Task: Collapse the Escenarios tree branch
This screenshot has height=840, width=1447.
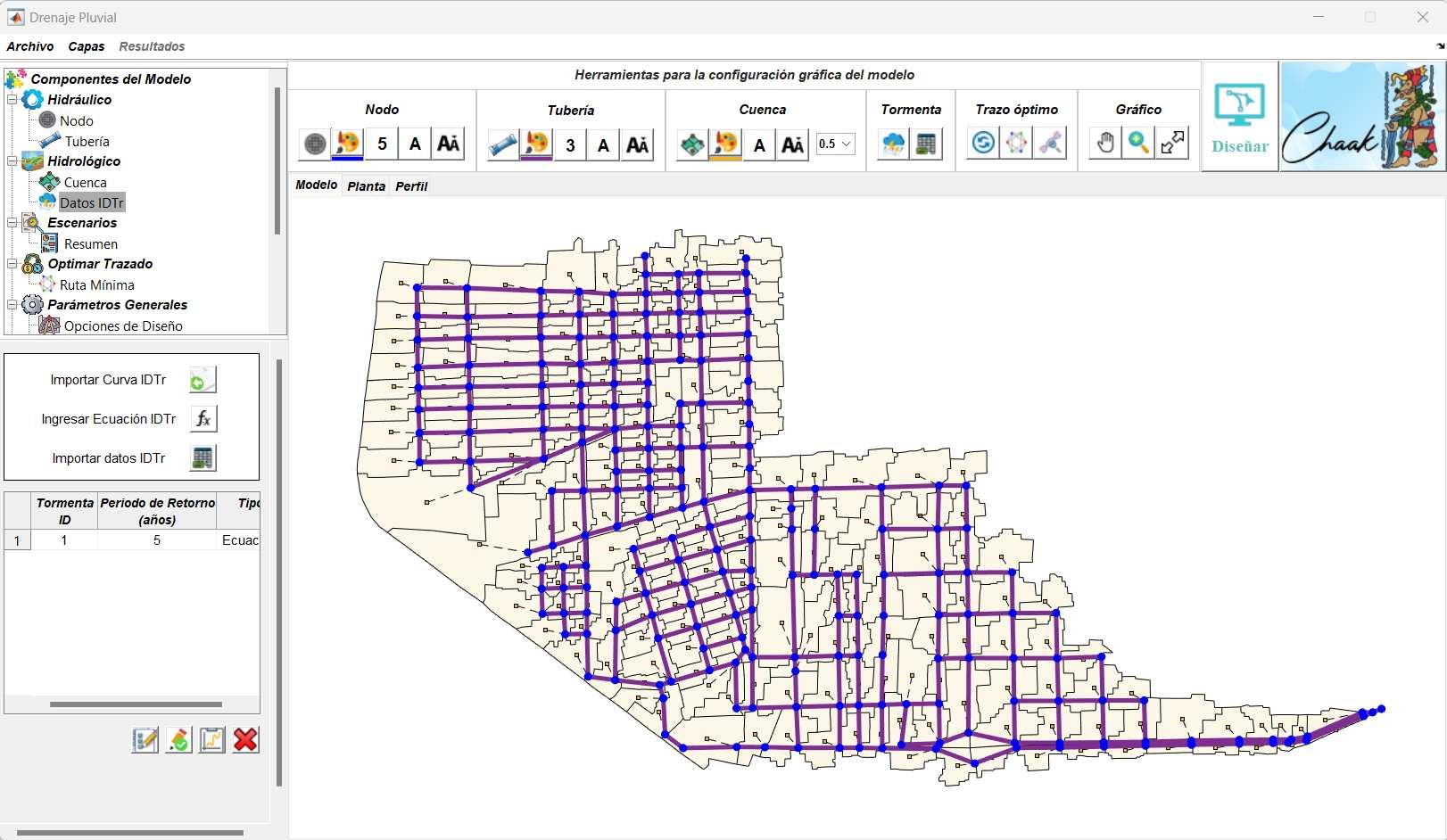Action: coord(12,223)
